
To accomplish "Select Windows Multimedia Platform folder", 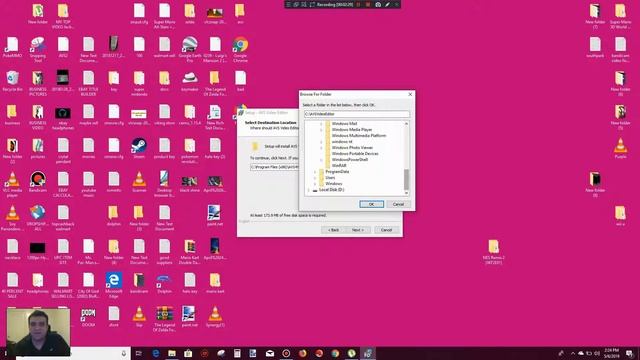I will (x=358, y=136).
